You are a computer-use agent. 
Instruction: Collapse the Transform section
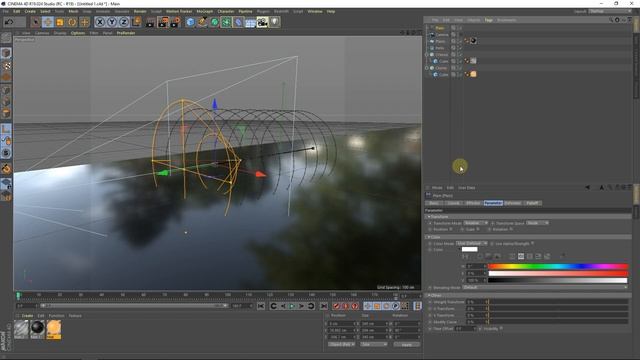(x=429, y=217)
